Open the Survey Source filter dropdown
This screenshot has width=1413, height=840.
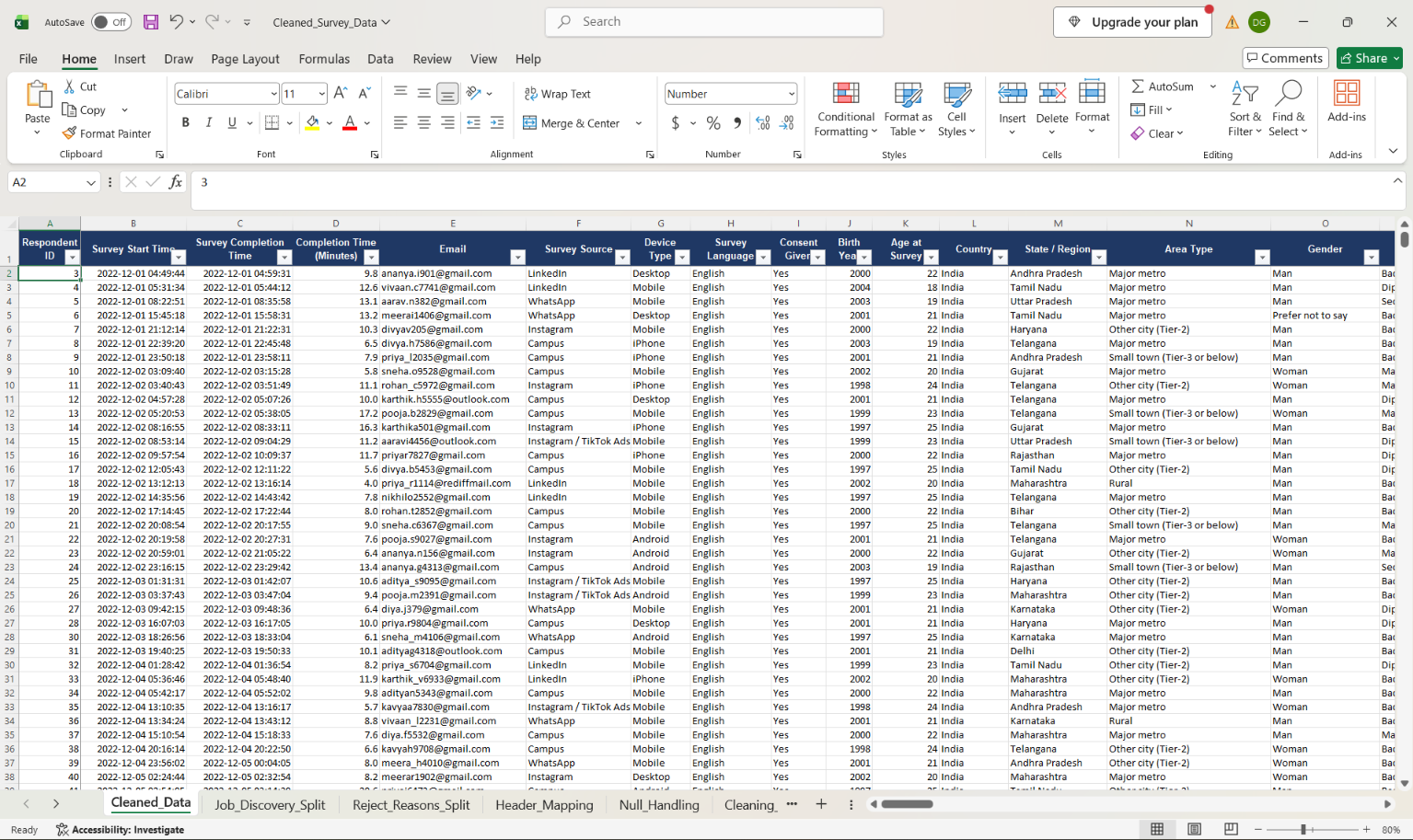tap(622, 258)
